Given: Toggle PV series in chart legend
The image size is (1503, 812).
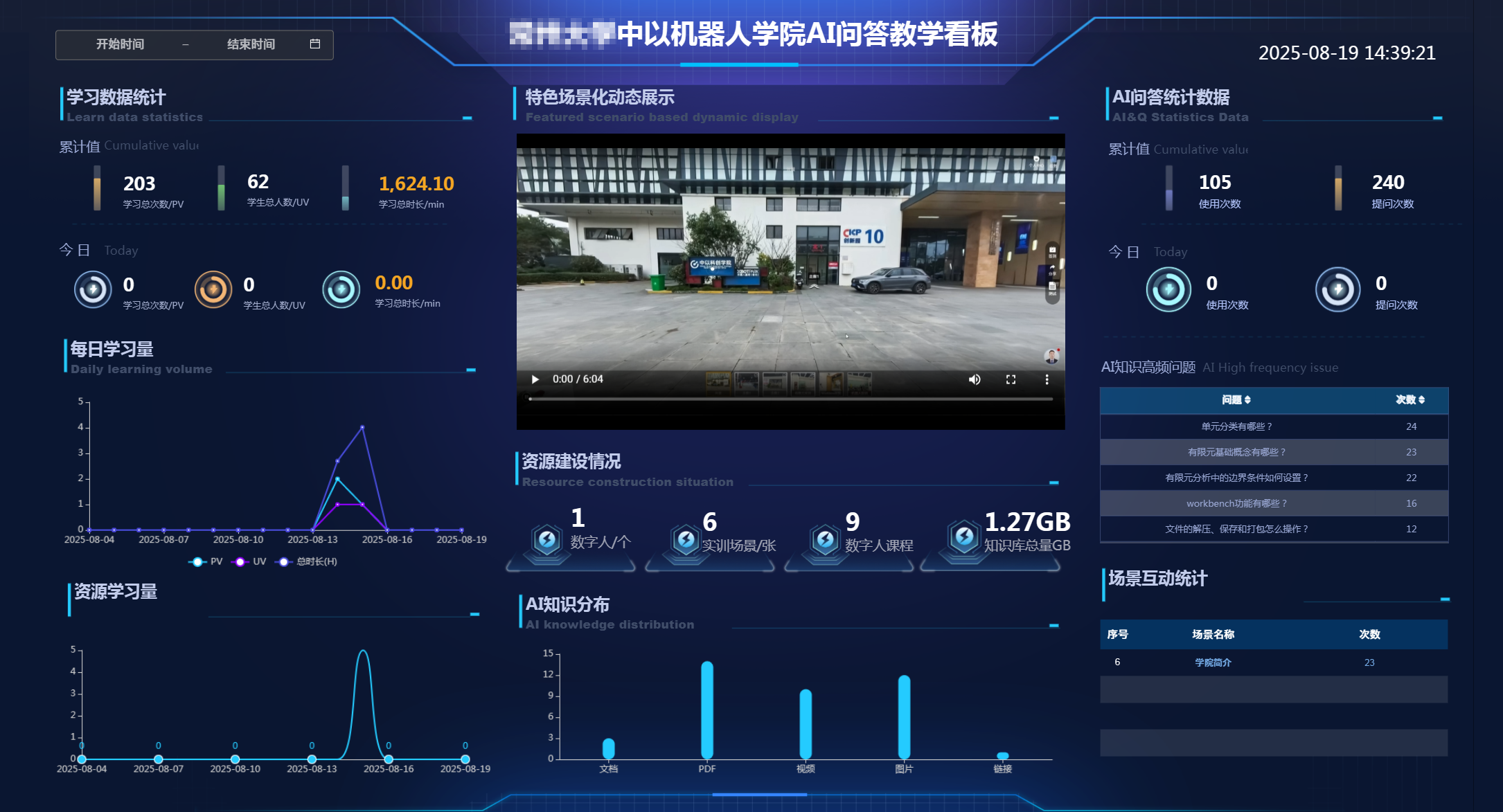Looking at the screenshot, I should (x=206, y=561).
